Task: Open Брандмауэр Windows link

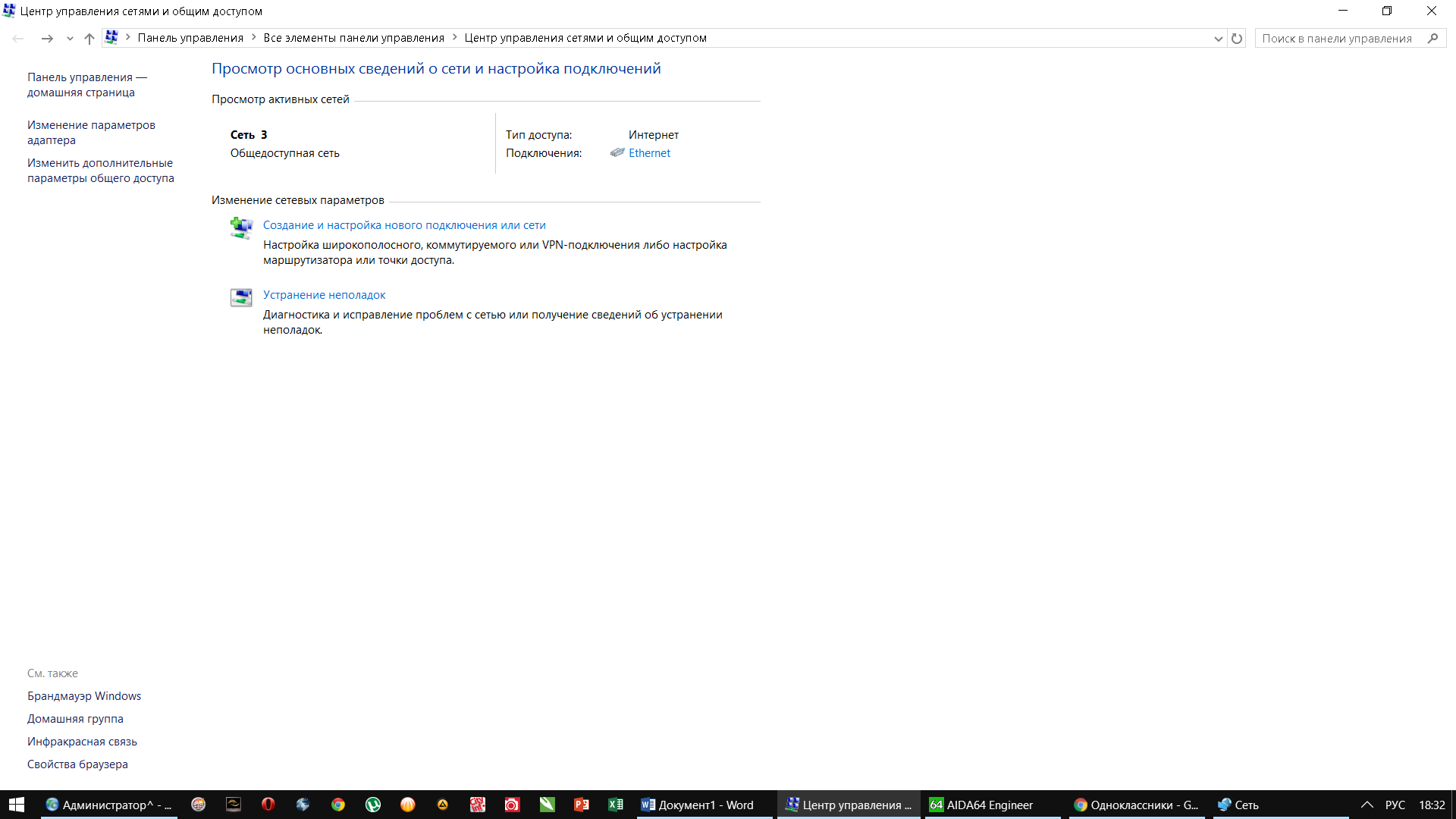Action: click(x=84, y=696)
